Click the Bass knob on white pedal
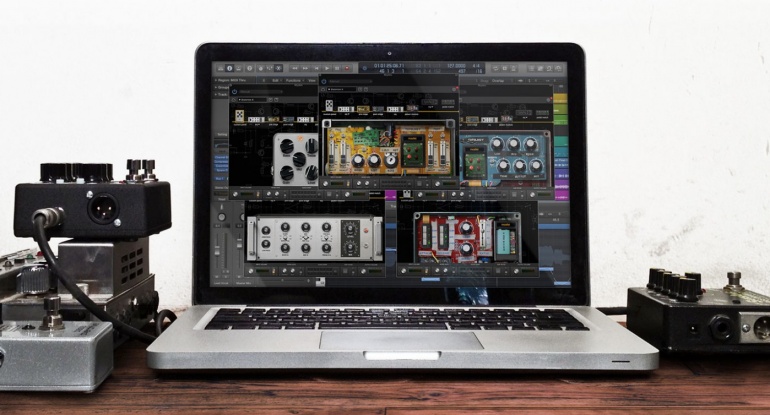Viewport: 770px width, 415px height. [x=287, y=146]
